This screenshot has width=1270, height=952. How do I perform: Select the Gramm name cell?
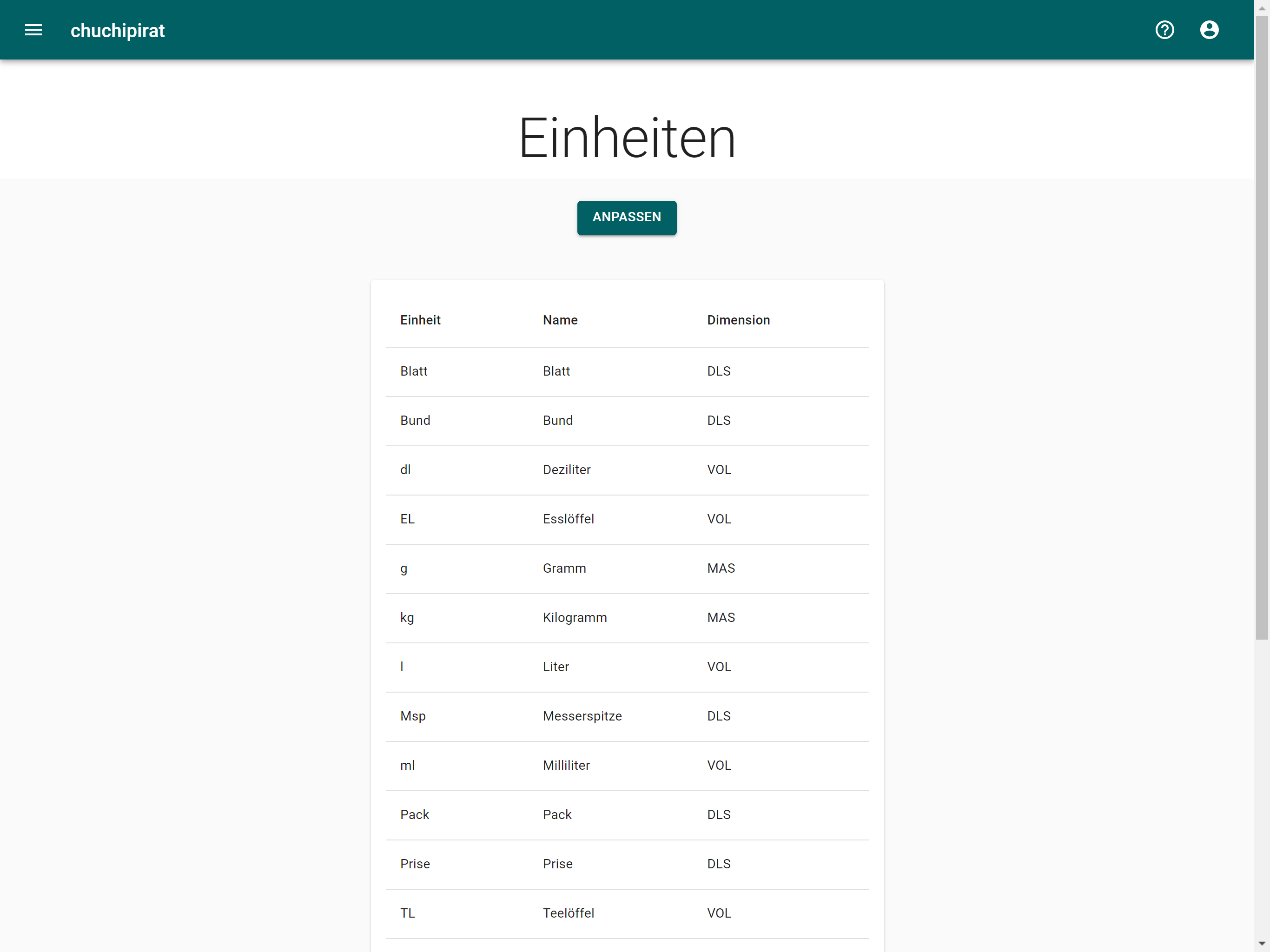(564, 569)
